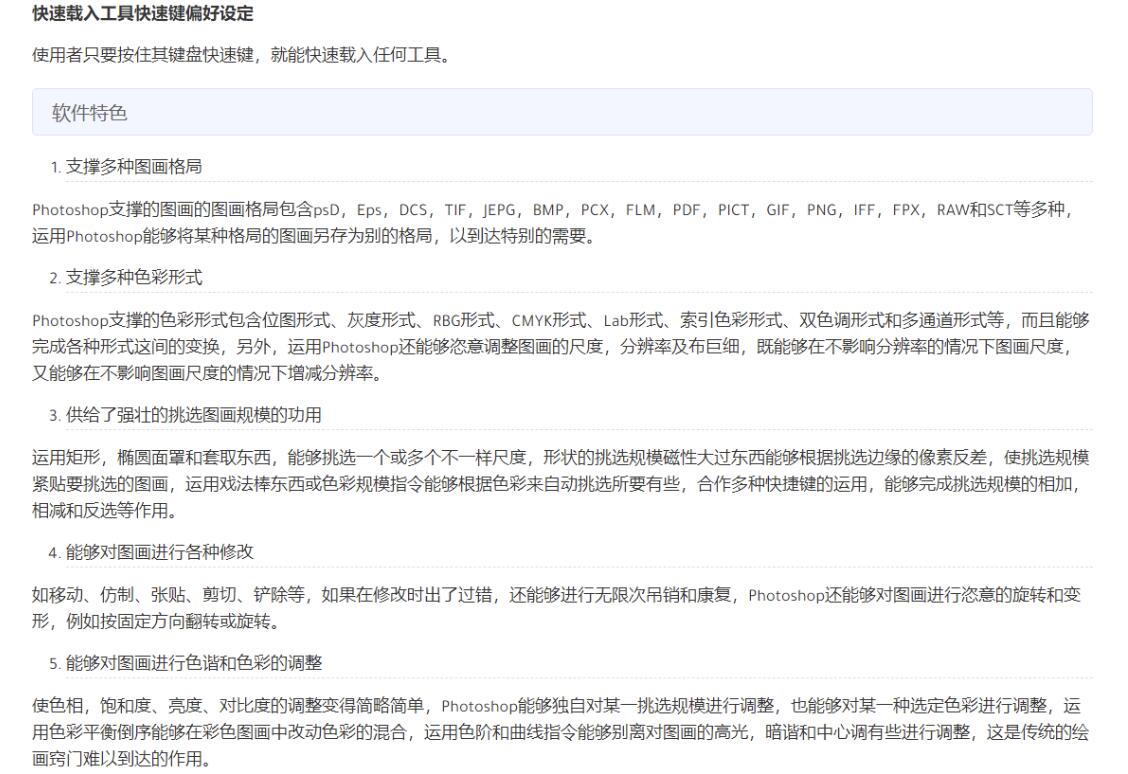Click list item 2. 支撑多种色彩形式

coord(126,278)
